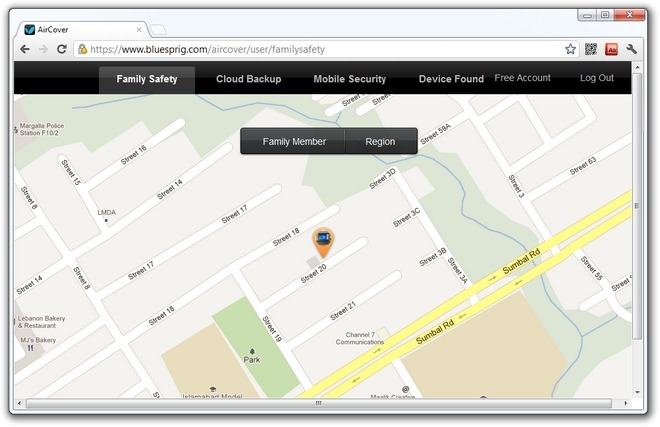660x427 pixels.
Task: Click the Street 19 map label
Action: pyautogui.click(x=272, y=329)
